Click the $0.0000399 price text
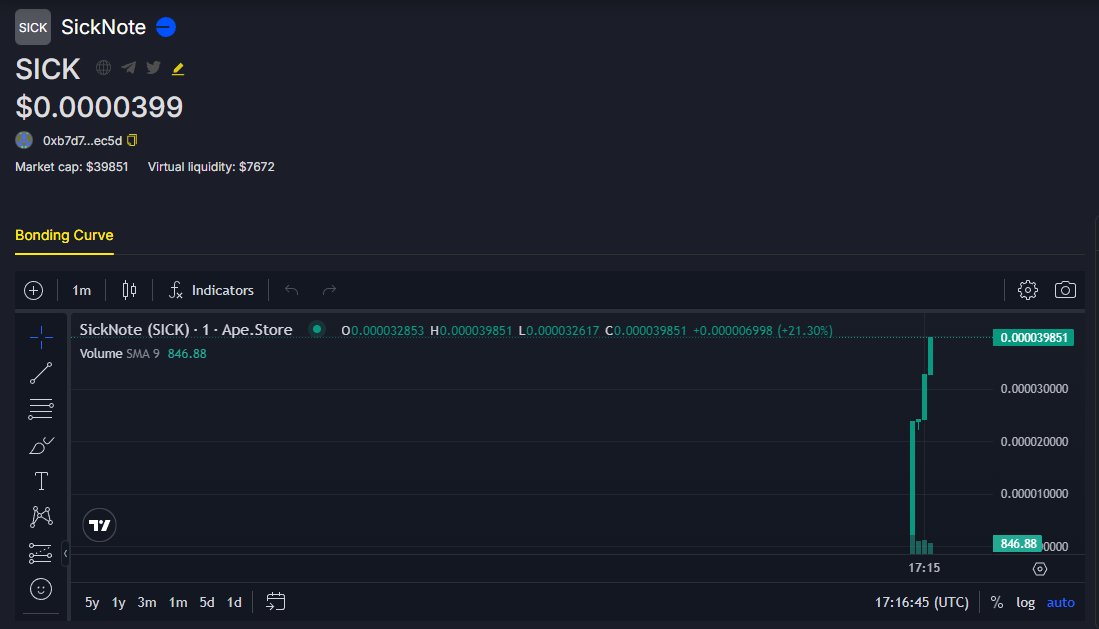 coord(99,107)
